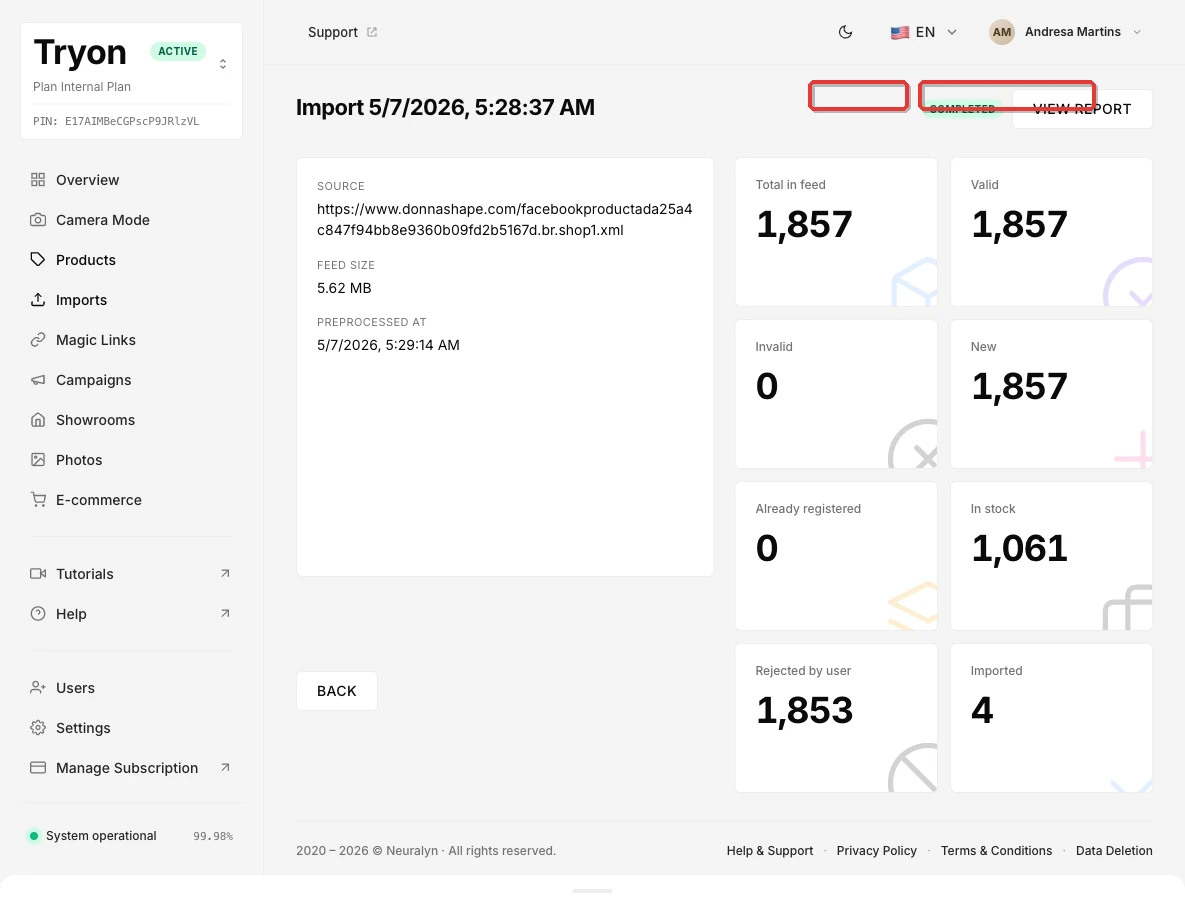The image size is (1185, 912).
Task: Click the Camera Mode camera icon
Action: 38,220
